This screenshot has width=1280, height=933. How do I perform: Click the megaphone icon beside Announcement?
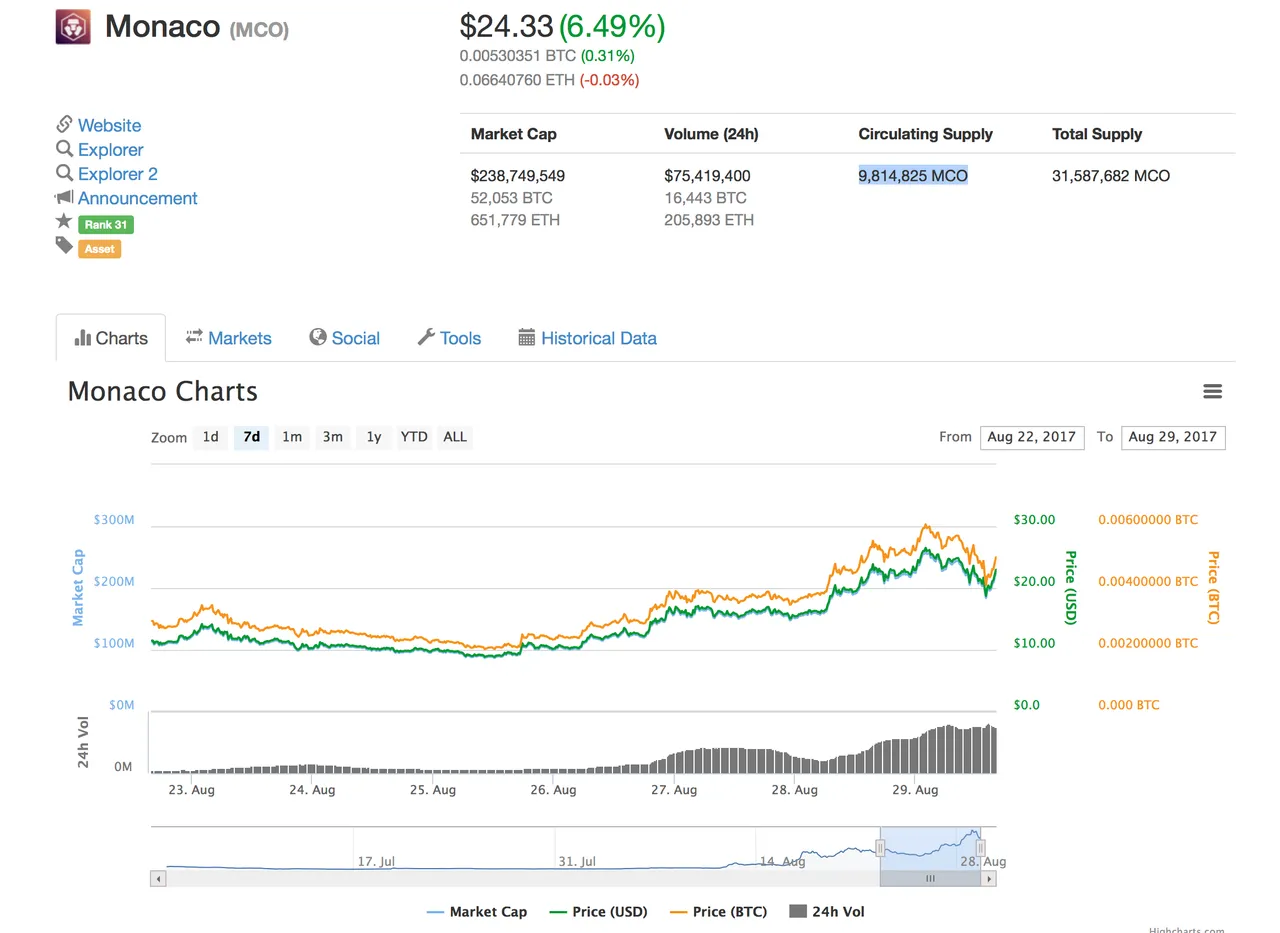64,197
